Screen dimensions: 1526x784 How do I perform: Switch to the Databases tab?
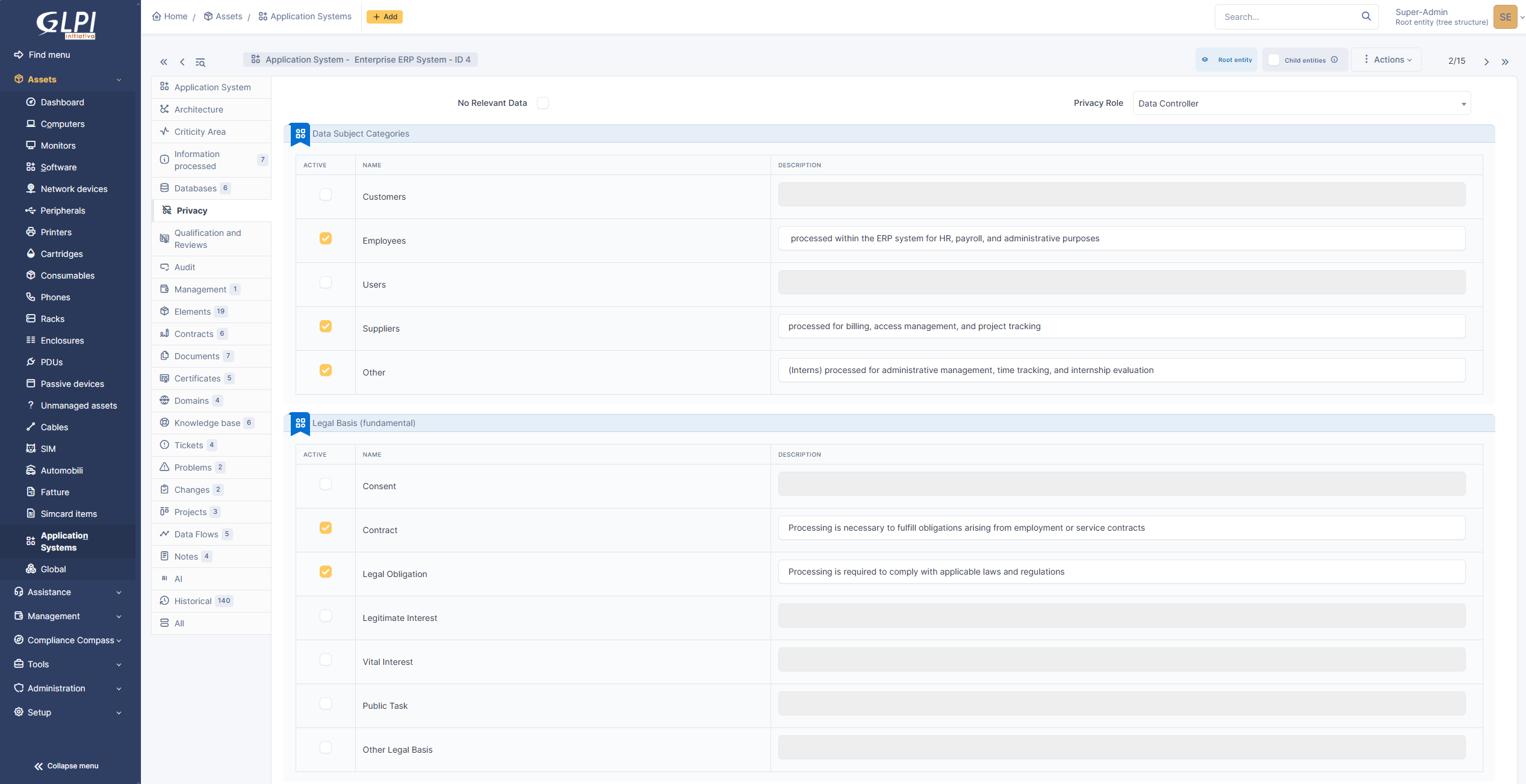click(211, 188)
